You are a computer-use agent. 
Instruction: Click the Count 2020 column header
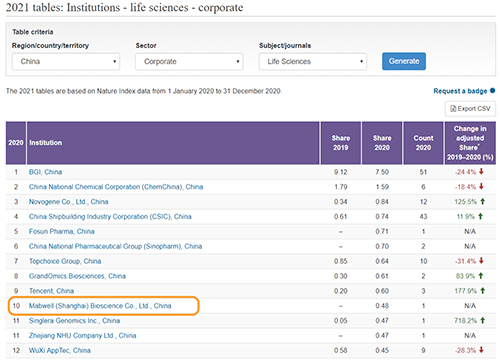point(423,143)
